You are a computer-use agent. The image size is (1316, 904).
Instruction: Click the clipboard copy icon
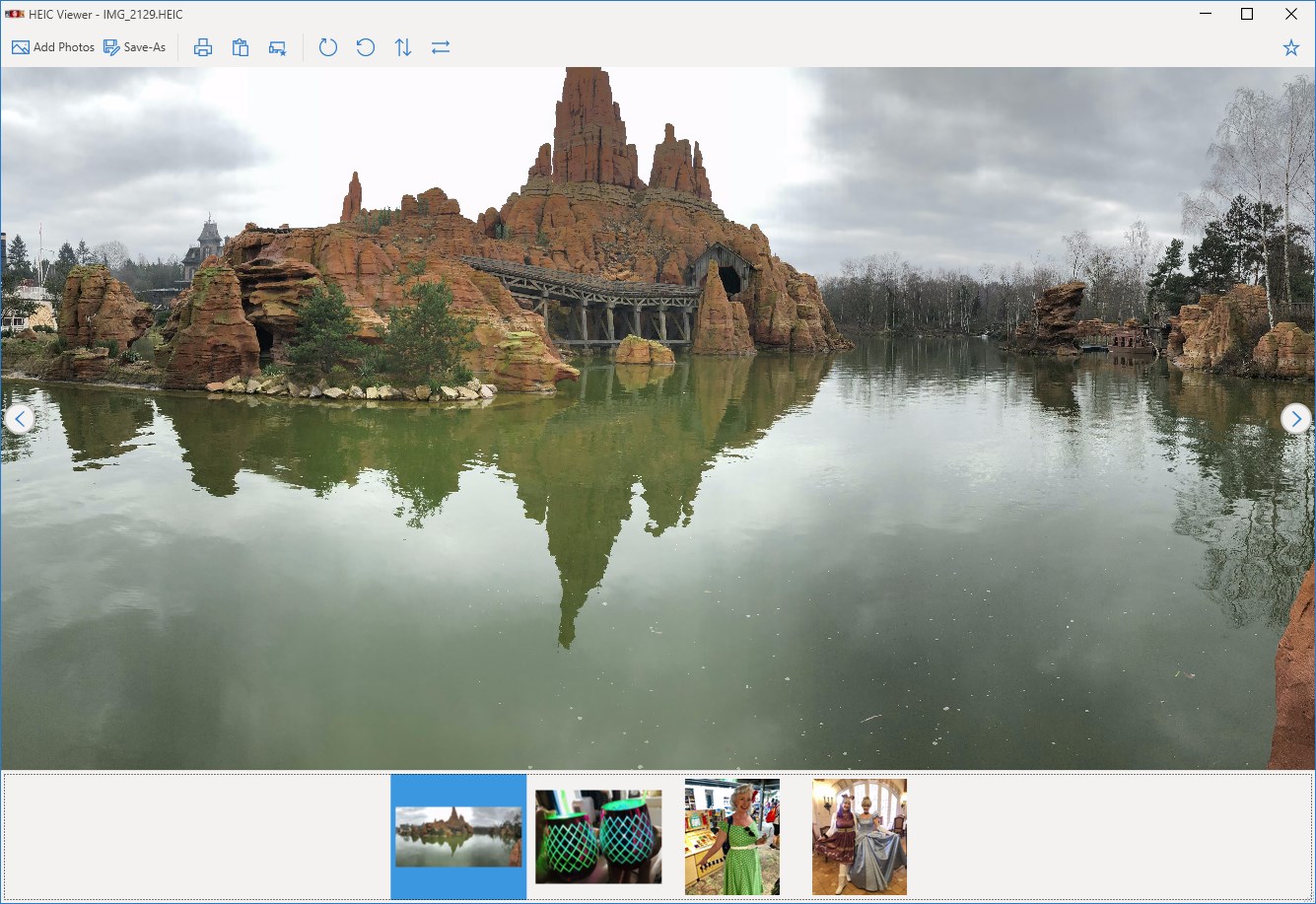pyautogui.click(x=241, y=47)
